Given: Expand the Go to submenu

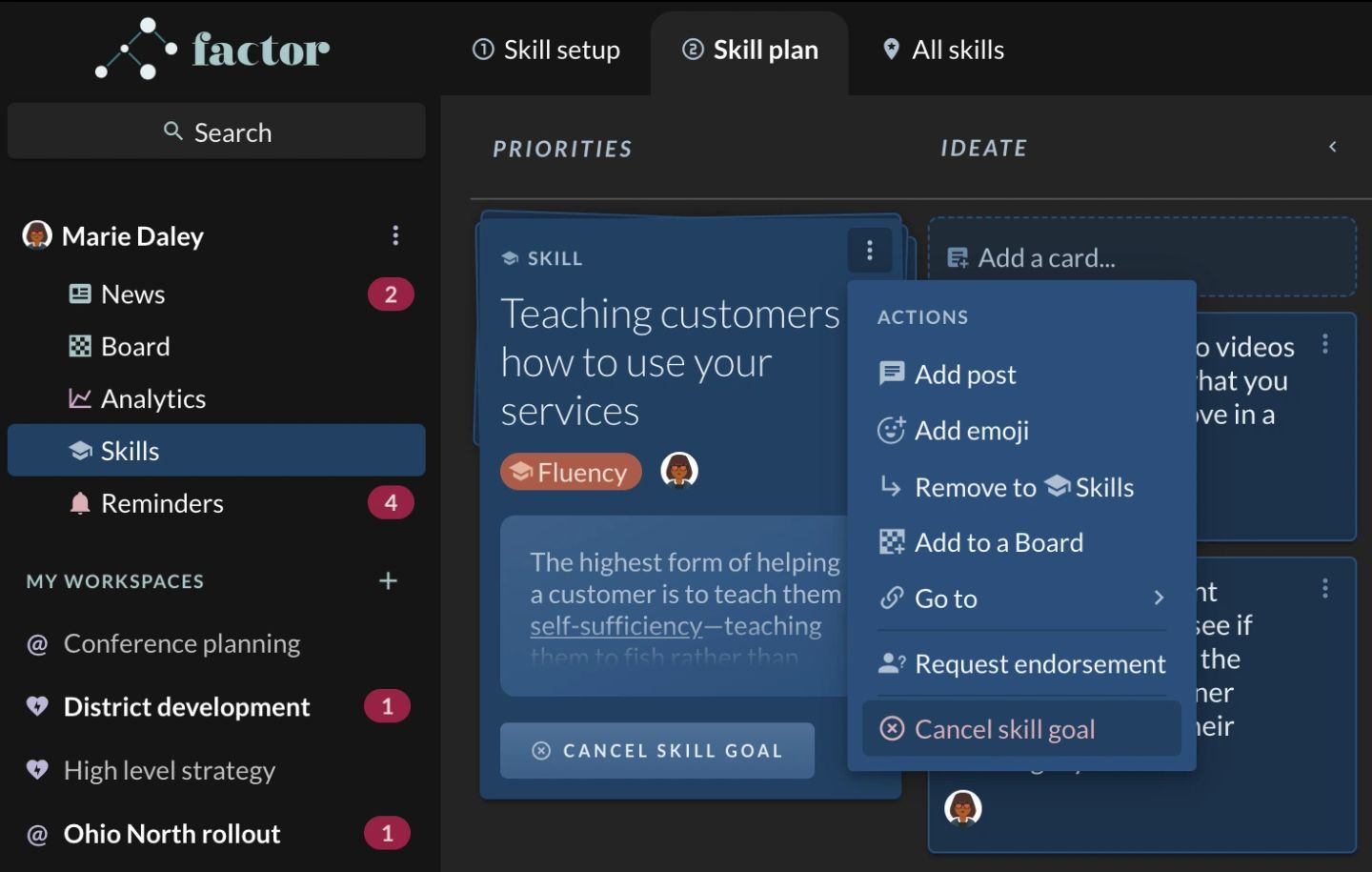Looking at the screenshot, I should [x=1021, y=598].
